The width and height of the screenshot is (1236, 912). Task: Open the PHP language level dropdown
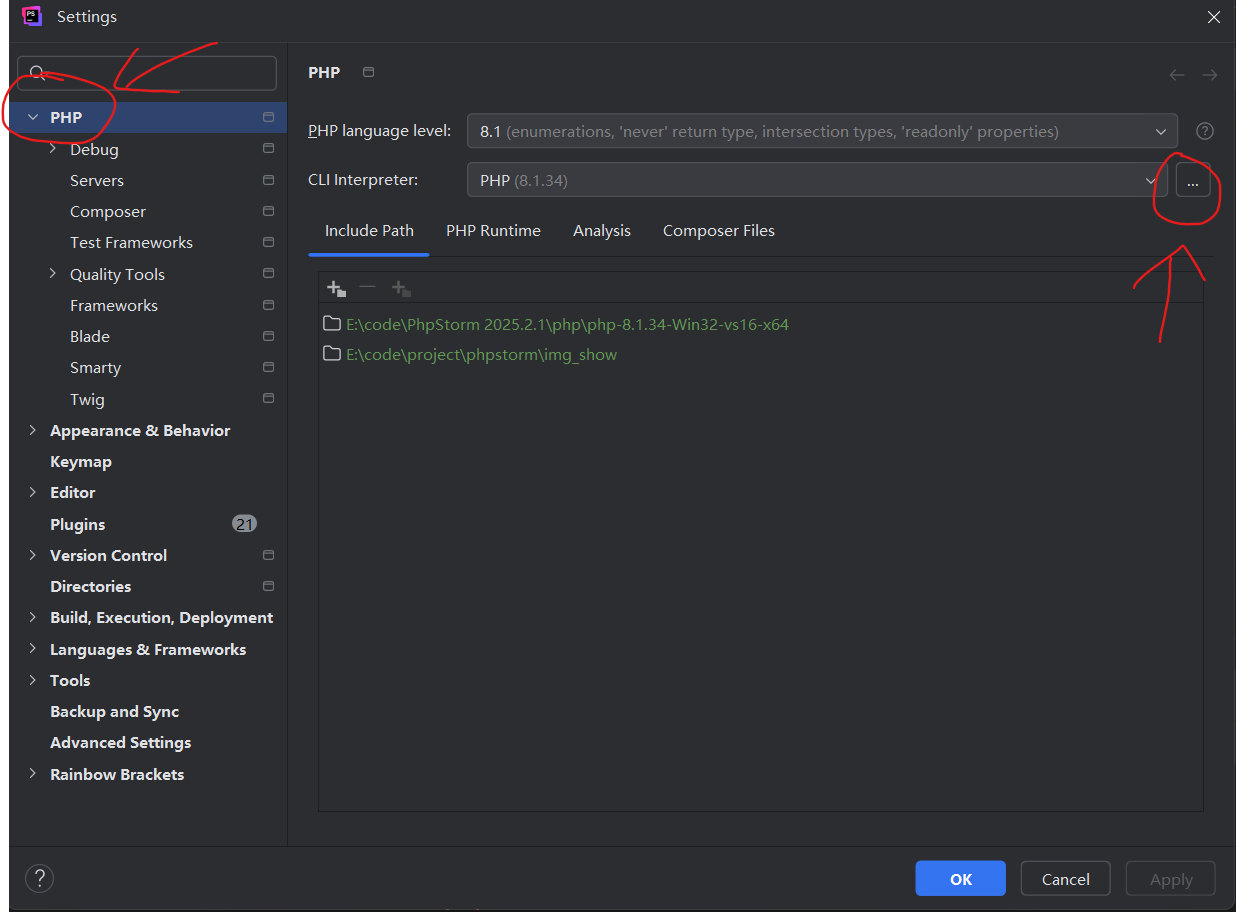tap(1160, 131)
